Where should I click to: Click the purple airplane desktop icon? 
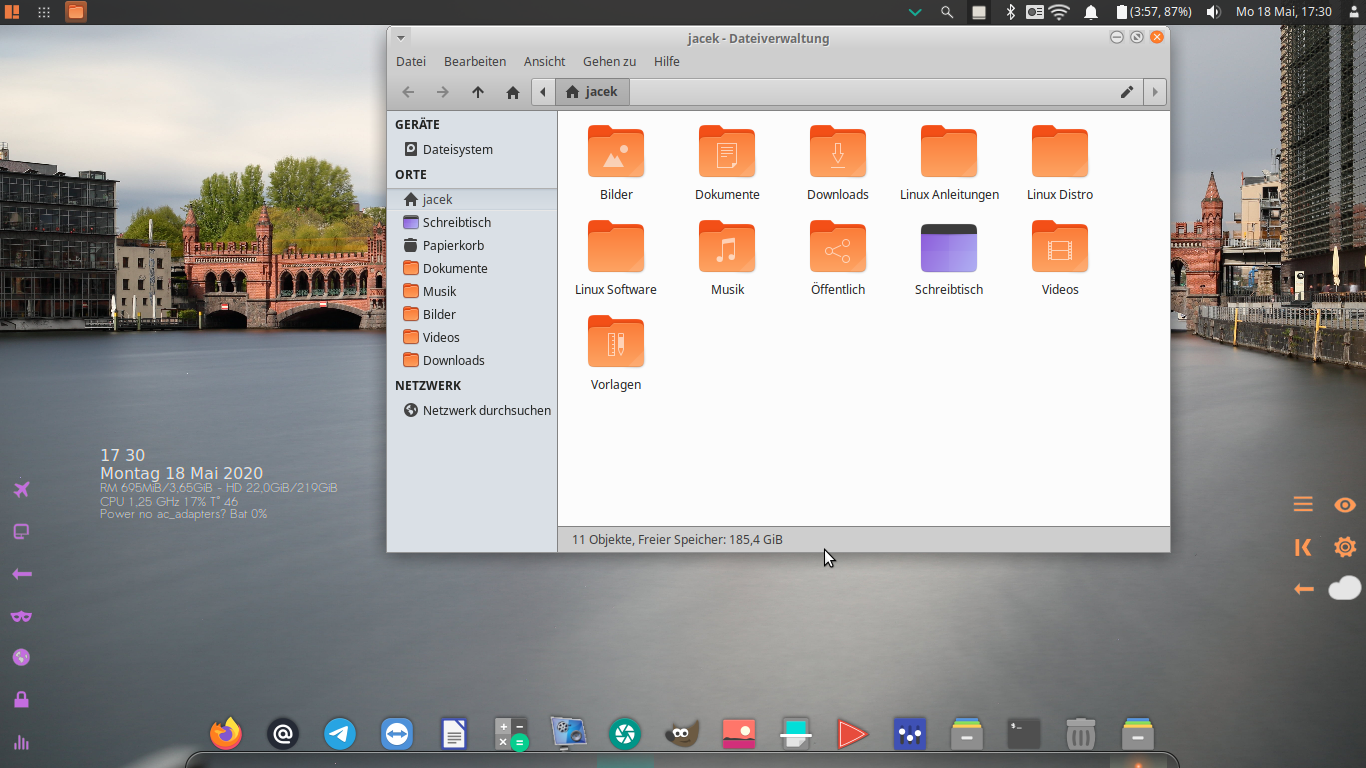21,489
